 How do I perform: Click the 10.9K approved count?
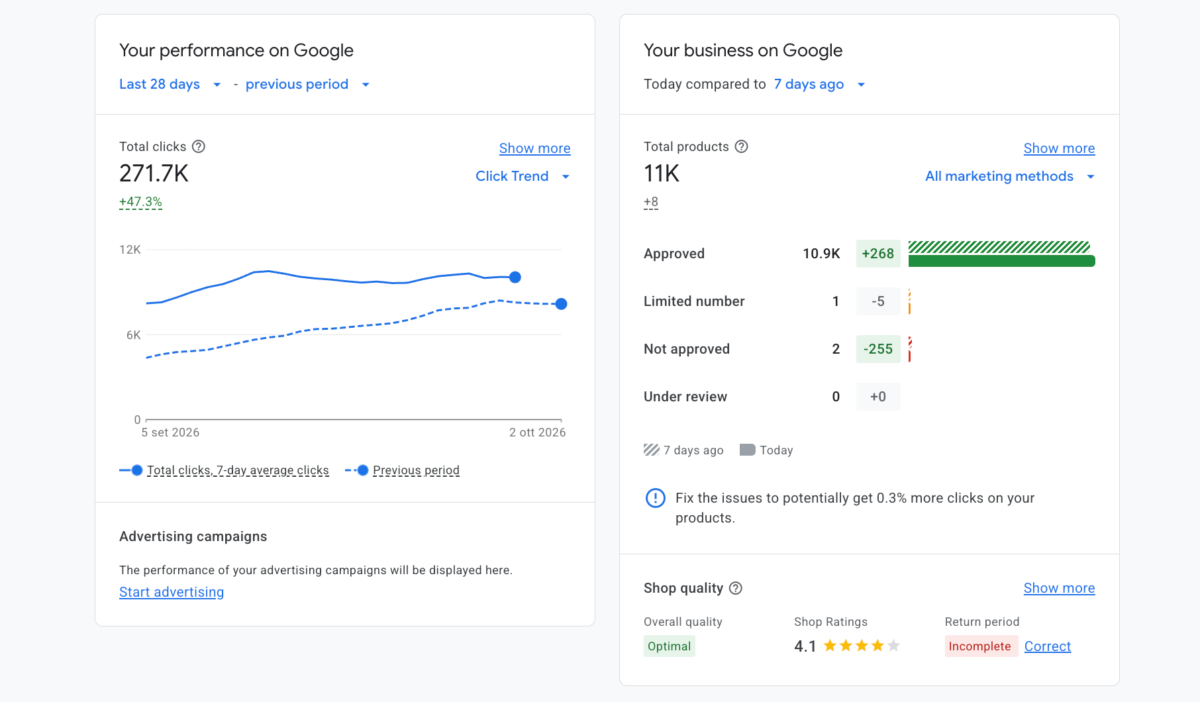tap(821, 254)
